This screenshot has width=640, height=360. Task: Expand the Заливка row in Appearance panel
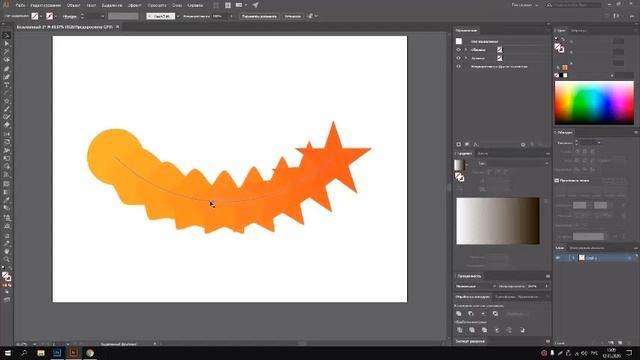[466, 58]
